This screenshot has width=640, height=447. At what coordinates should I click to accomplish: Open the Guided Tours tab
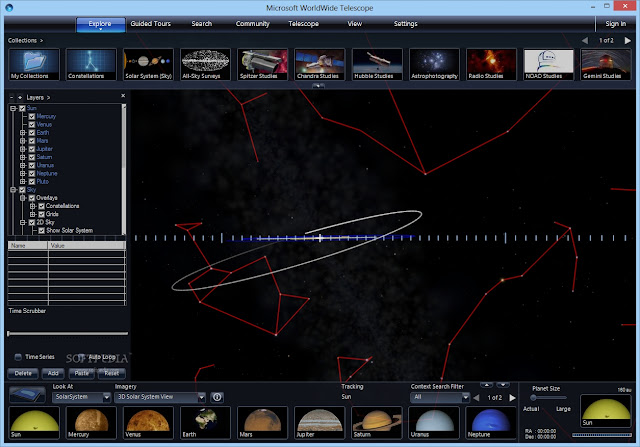coord(151,24)
